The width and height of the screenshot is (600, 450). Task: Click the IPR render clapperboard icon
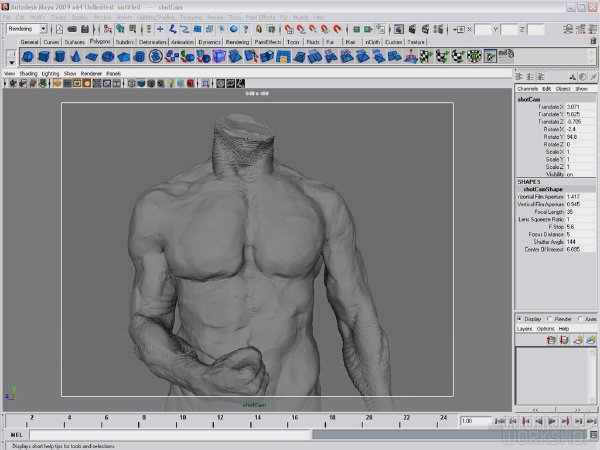pos(426,29)
